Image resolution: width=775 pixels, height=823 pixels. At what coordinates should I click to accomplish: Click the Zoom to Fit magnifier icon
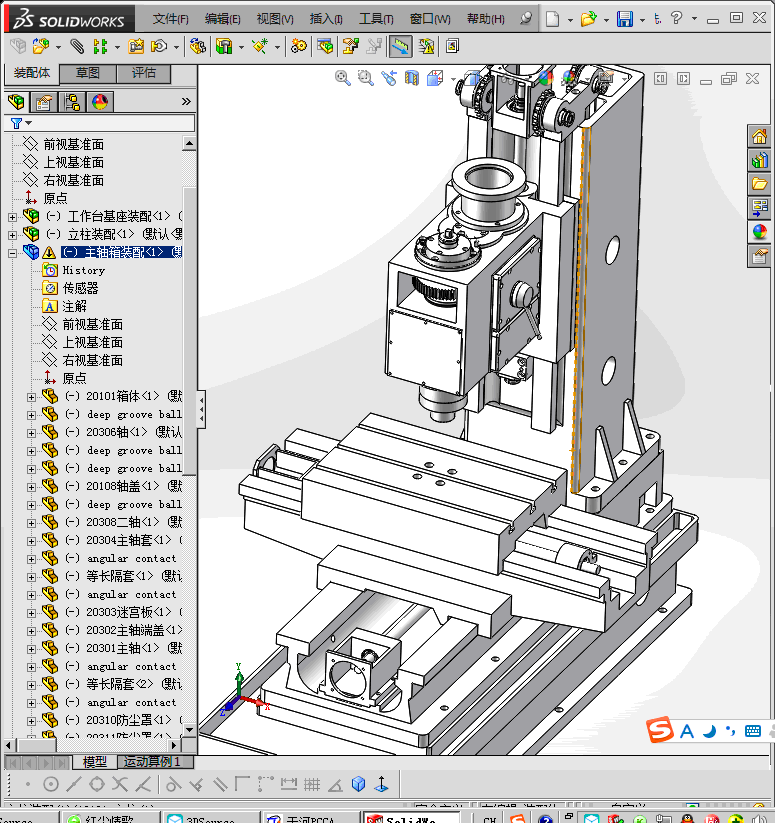[343, 78]
